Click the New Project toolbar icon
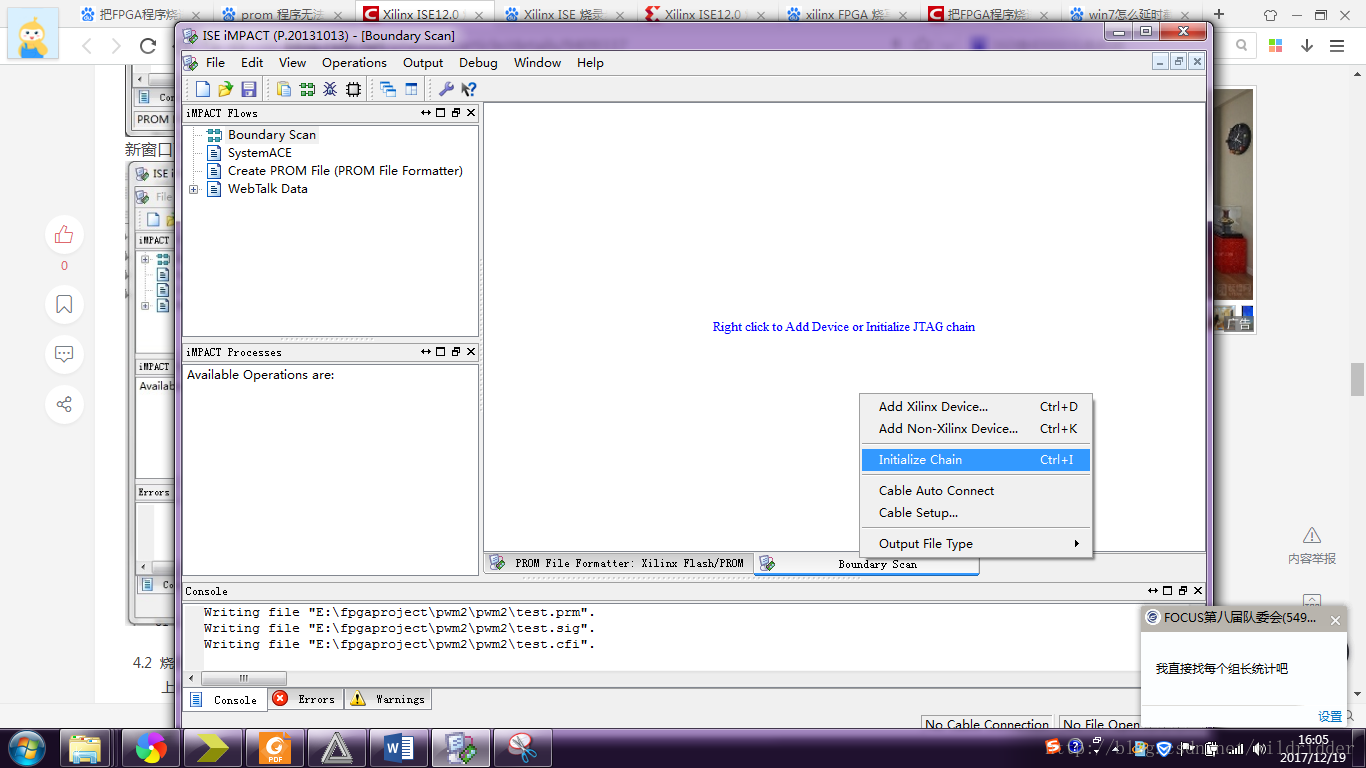The height and width of the screenshot is (768, 1366). (x=203, y=89)
